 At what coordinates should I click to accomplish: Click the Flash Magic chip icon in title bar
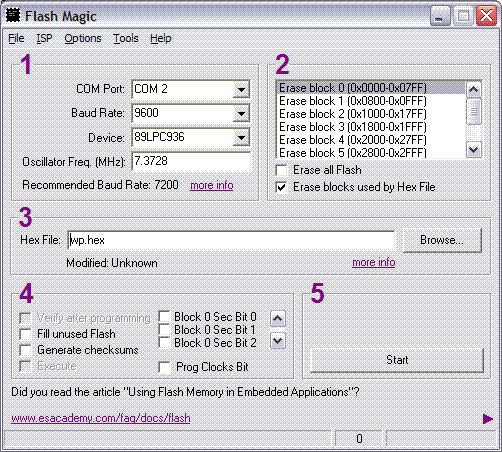[13, 16]
